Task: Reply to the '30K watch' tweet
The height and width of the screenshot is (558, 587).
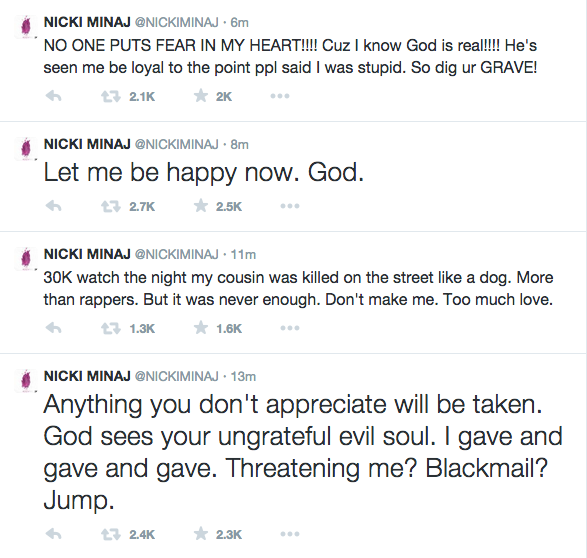Action: (53, 328)
